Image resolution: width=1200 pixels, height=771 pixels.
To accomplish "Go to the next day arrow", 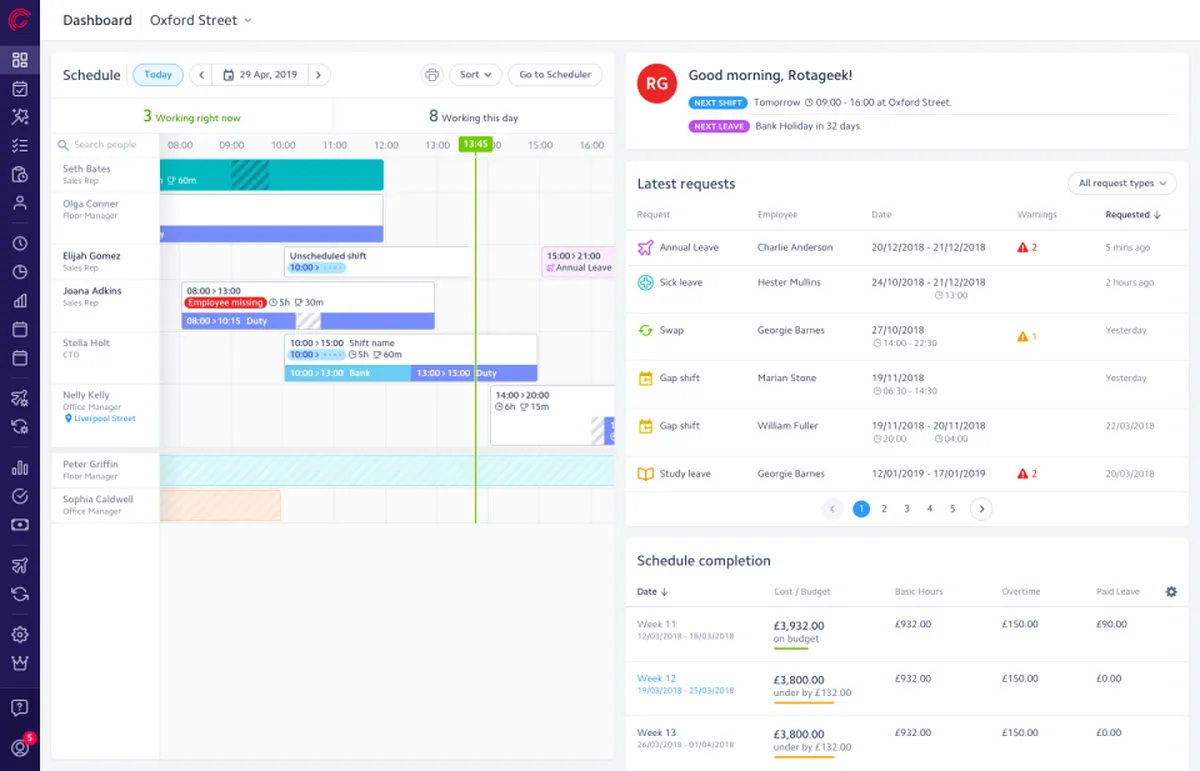I will (320, 75).
